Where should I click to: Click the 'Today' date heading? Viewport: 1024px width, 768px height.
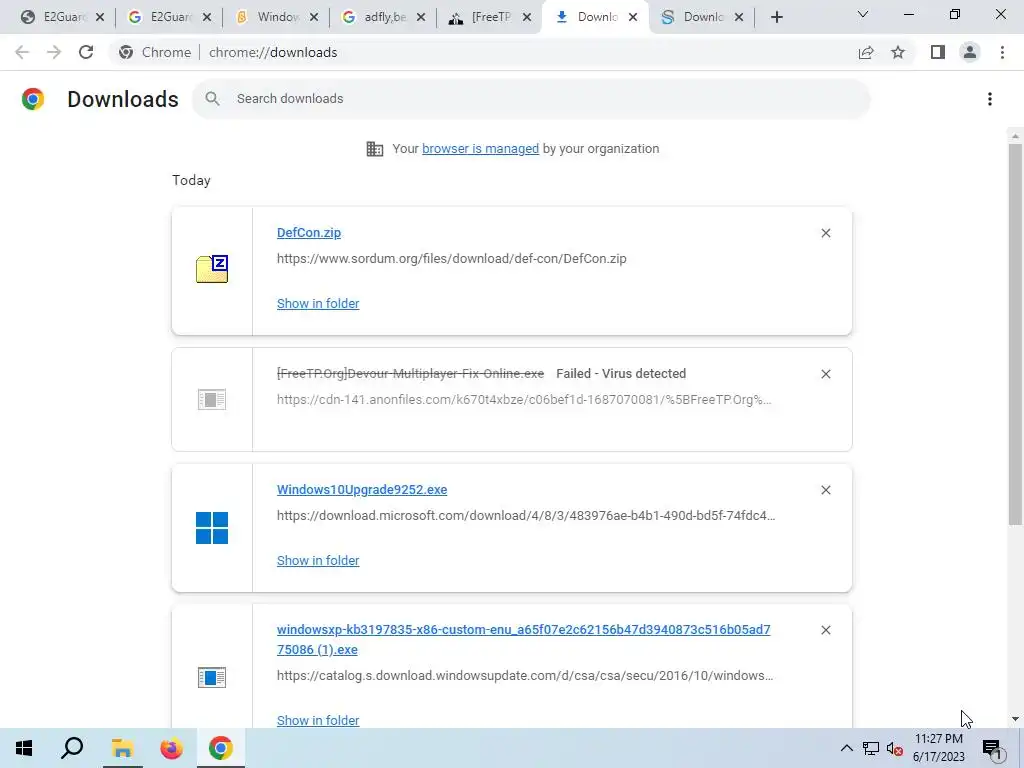coord(191,180)
